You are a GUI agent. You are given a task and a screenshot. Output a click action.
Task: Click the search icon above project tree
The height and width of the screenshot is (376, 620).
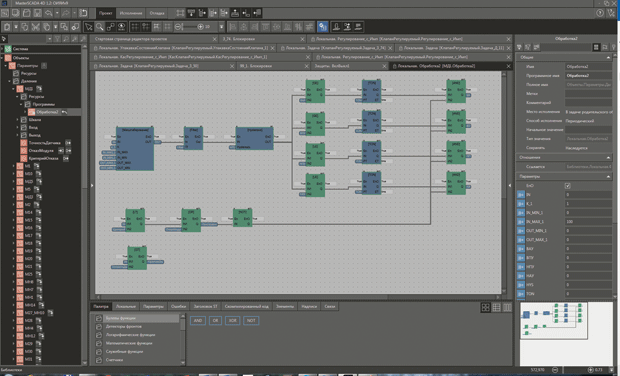coord(66,39)
